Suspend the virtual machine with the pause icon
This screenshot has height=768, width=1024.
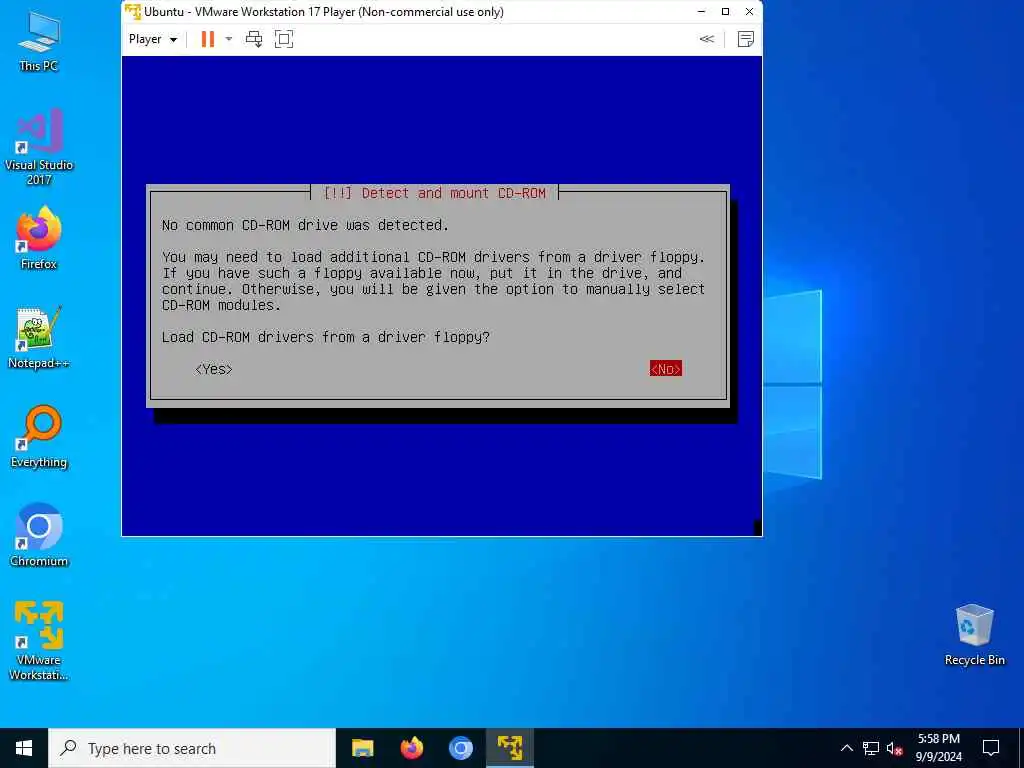[208, 39]
